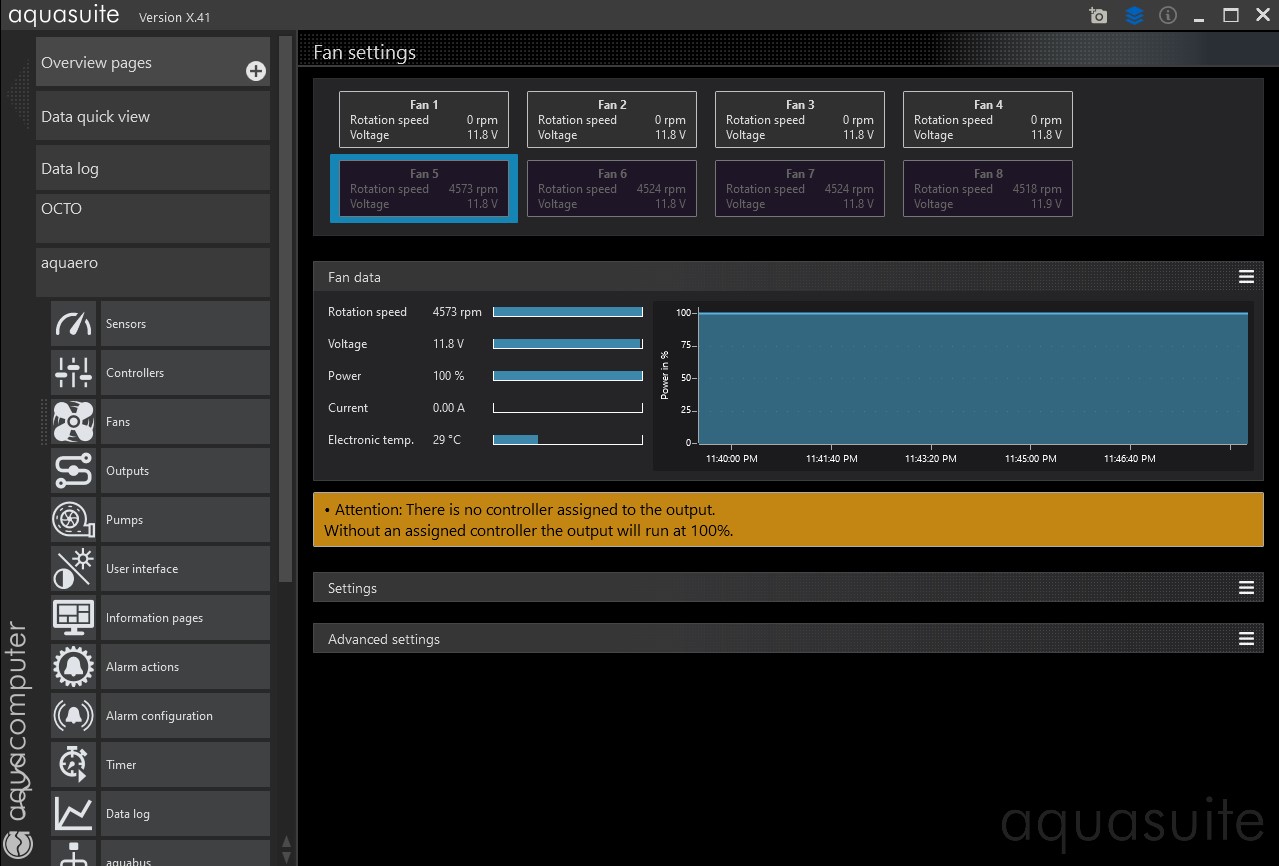Open Data quick view in sidebar
The height and width of the screenshot is (866, 1279).
click(152, 117)
